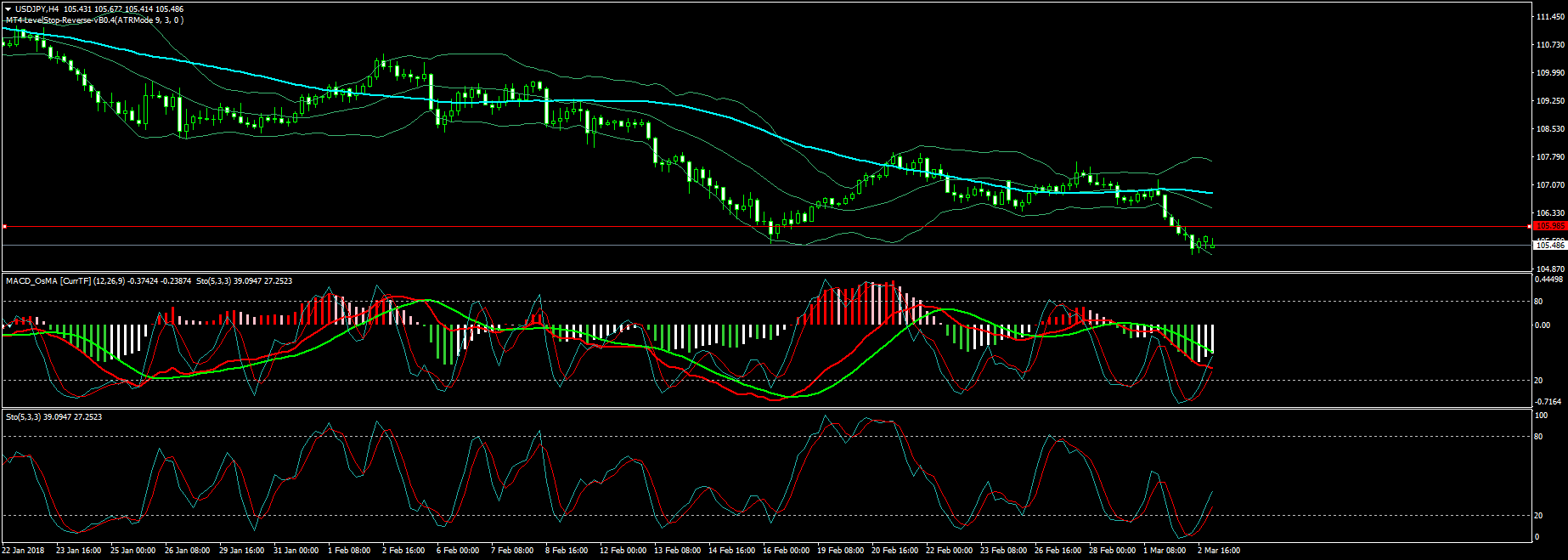Click the white 105.486 current price tag
This screenshot has height=560, width=1568.
(1550, 246)
